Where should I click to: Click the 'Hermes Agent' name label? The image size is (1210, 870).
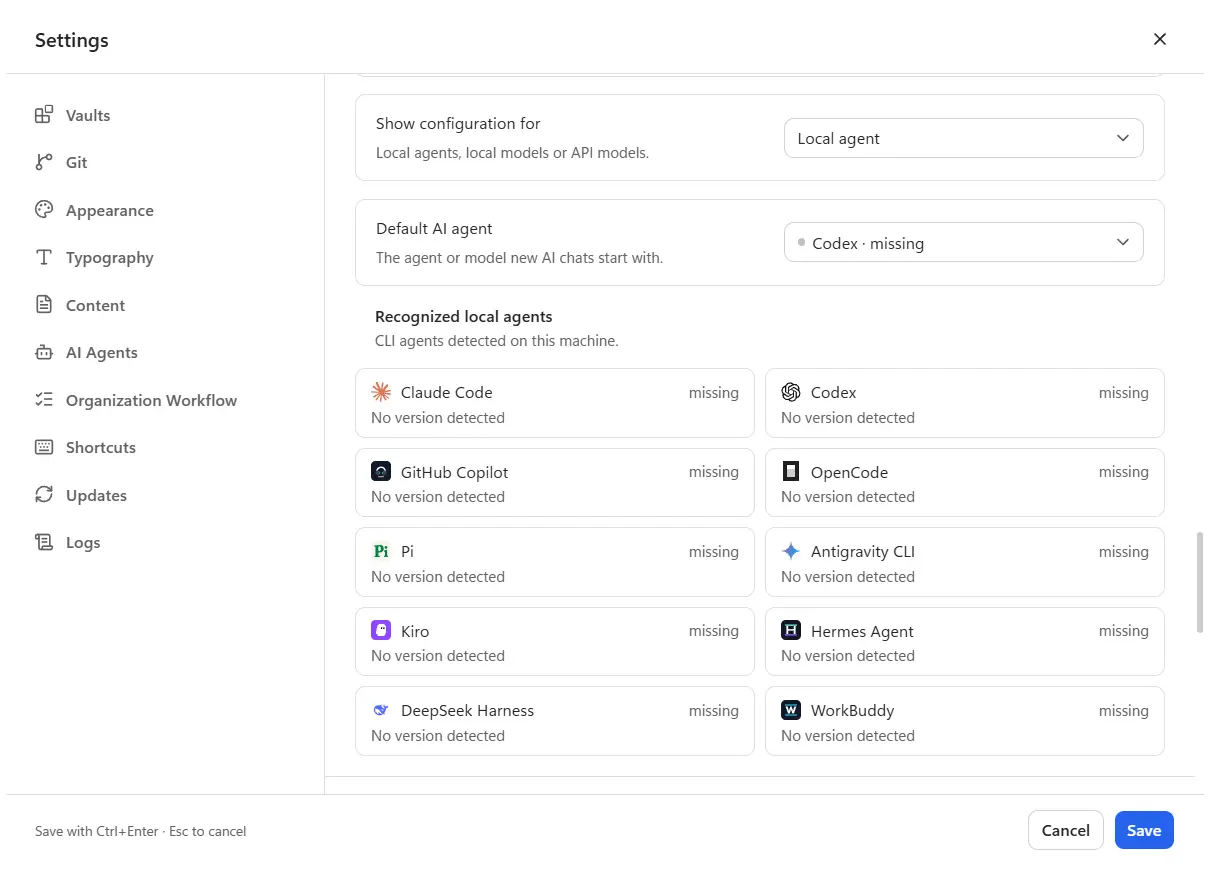[862, 631]
